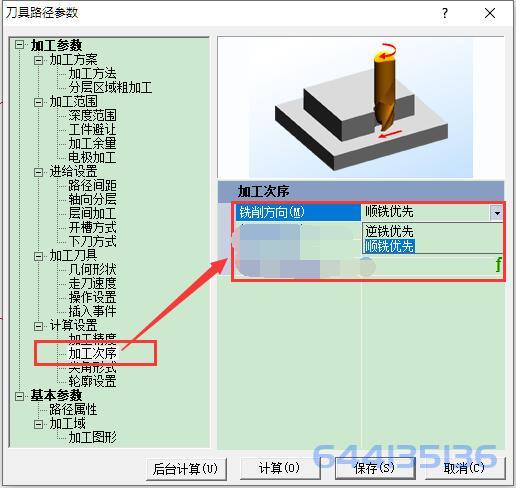Collapse the 基本参数 root node
This screenshot has width=516, height=488.
click(x=20, y=396)
